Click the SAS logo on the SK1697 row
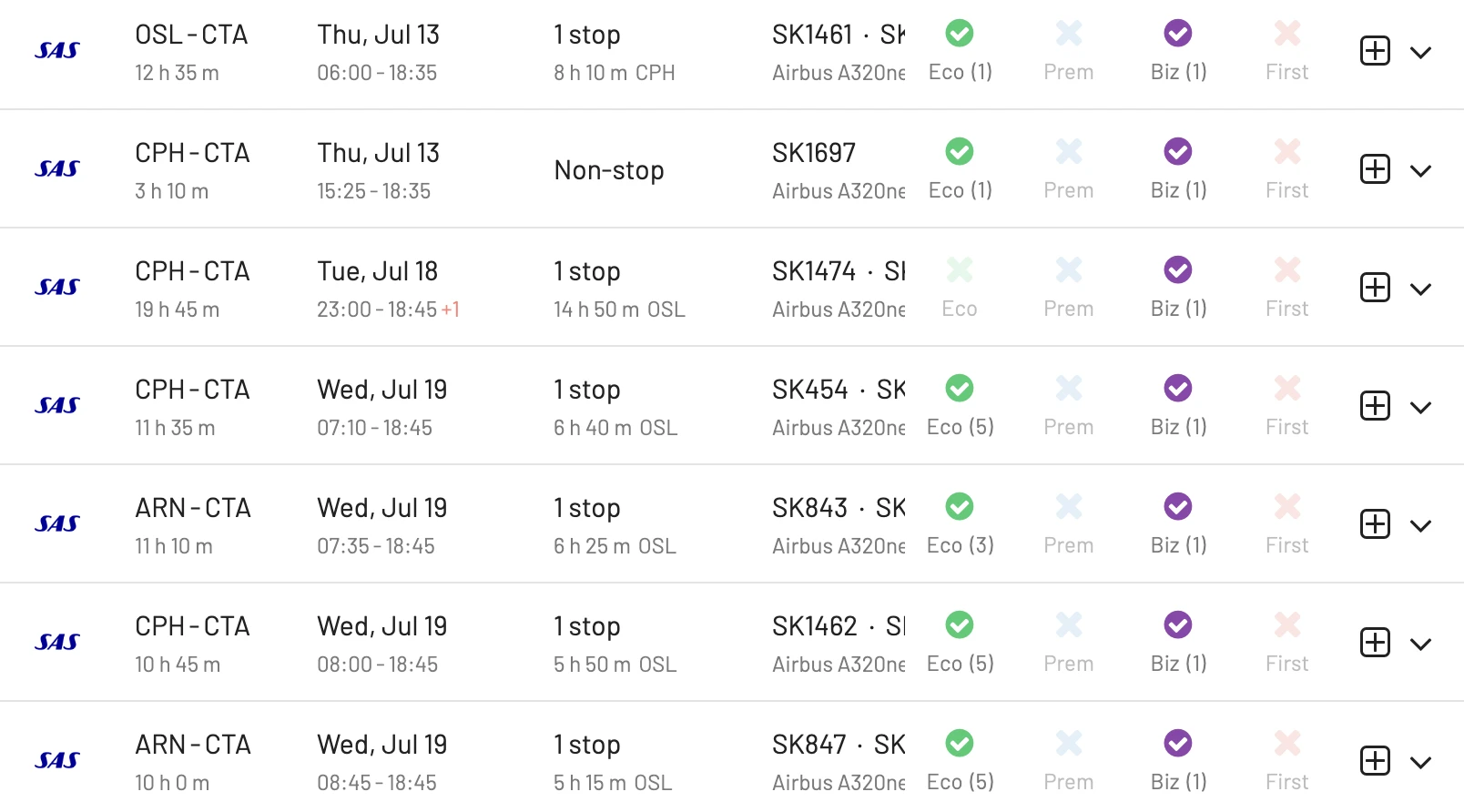The width and height of the screenshot is (1464, 812). pyautogui.click(x=57, y=169)
